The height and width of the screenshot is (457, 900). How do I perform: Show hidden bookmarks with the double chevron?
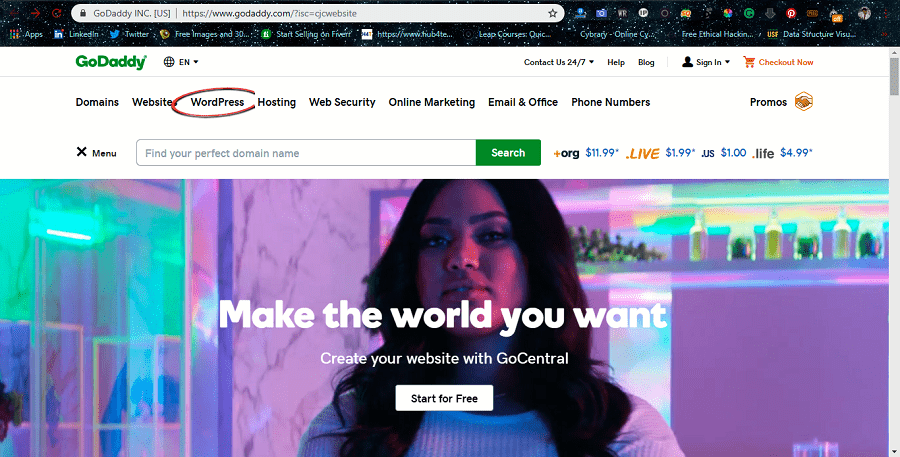point(886,34)
